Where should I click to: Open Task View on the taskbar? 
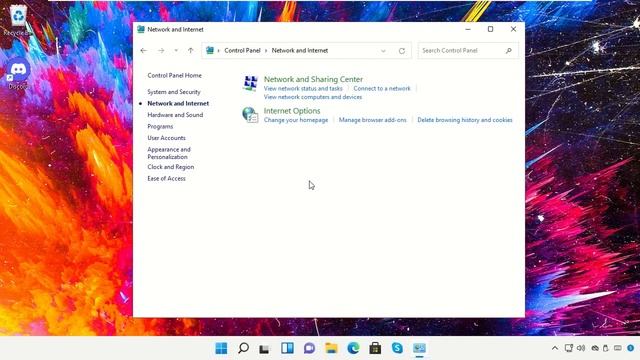pyautogui.click(x=264, y=348)
